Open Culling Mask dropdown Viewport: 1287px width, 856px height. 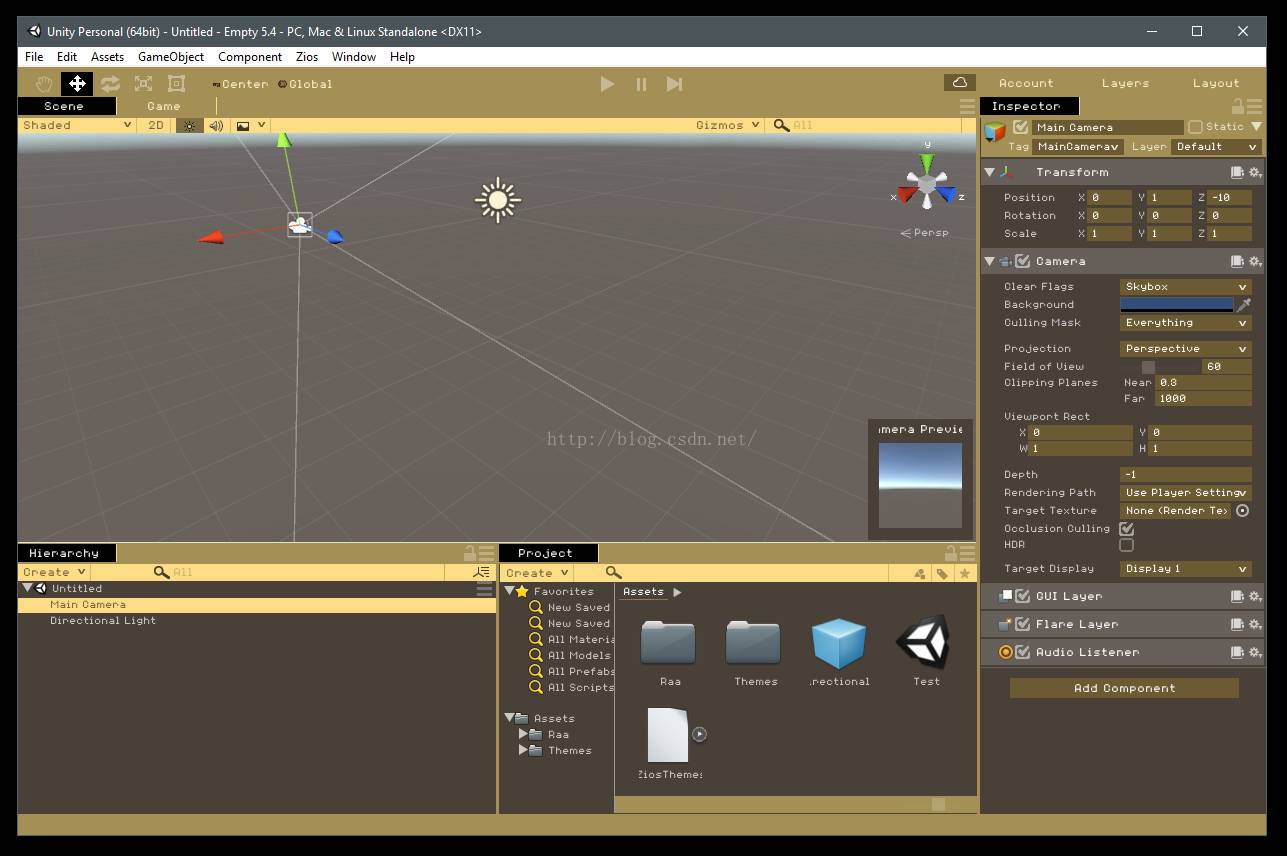1186,323
